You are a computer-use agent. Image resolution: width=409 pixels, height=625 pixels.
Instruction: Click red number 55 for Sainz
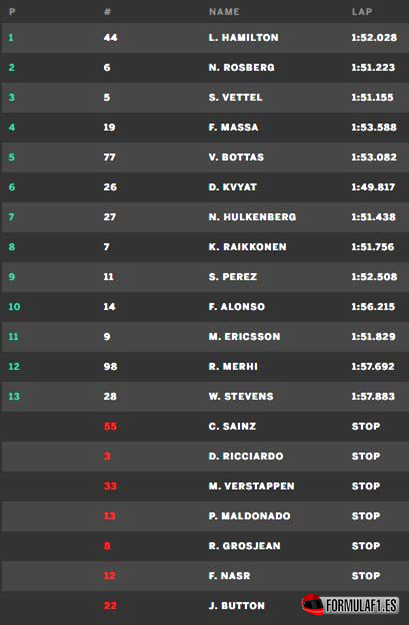110,426
